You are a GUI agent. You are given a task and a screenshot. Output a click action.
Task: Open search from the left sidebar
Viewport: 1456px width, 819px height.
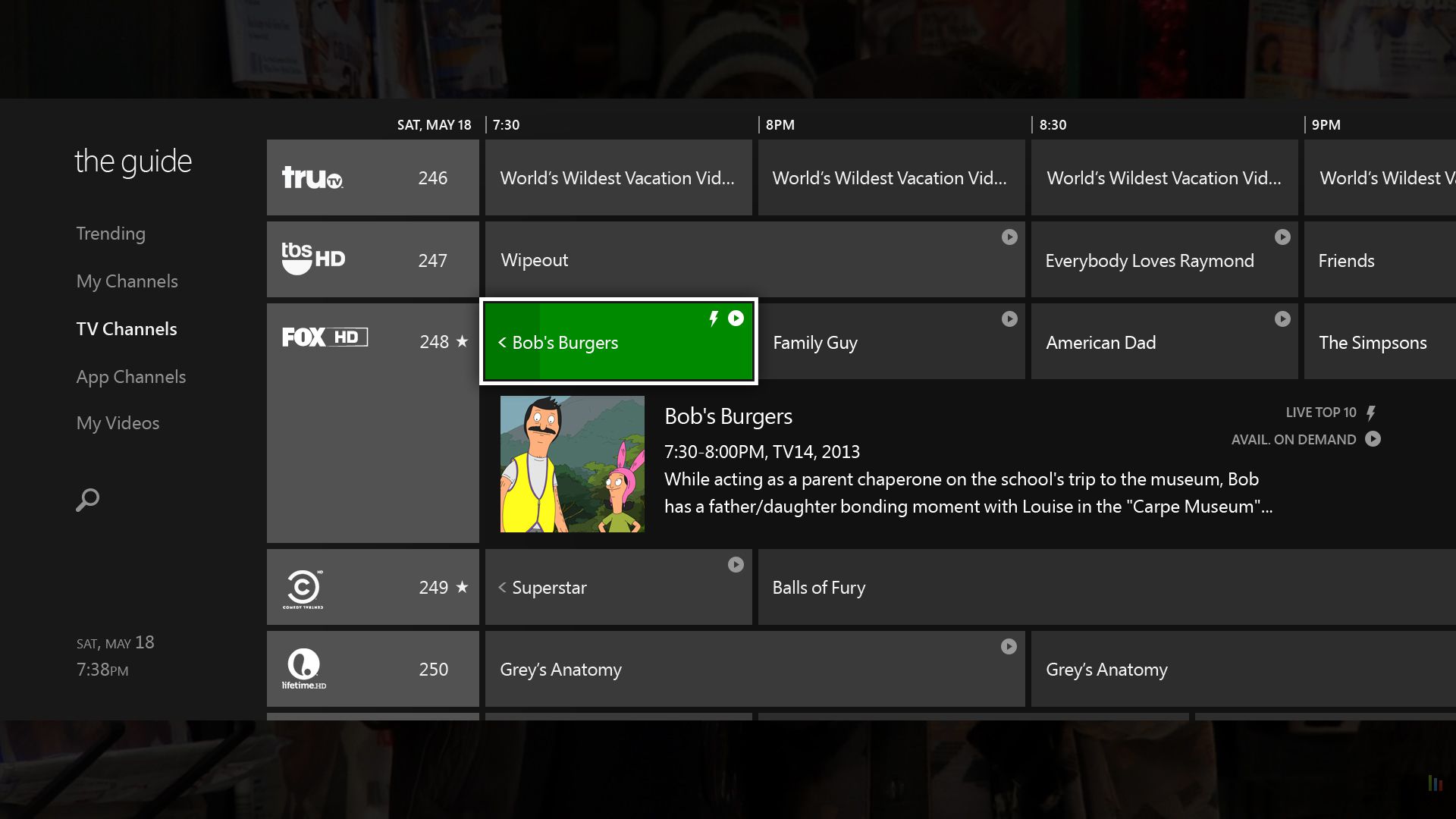coord(87,500)
